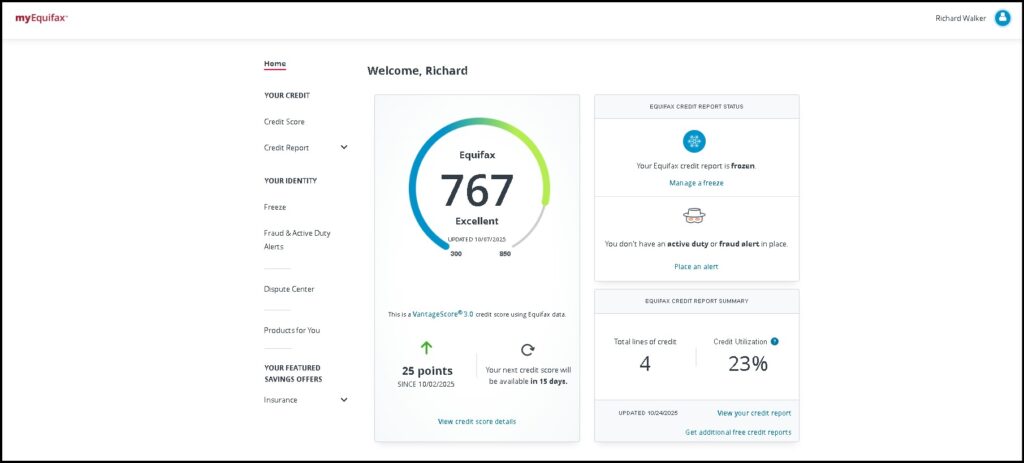Open the user profile avatar icon
Viewport: 1024px width, 463px height.
click(x=1002, y=18)
